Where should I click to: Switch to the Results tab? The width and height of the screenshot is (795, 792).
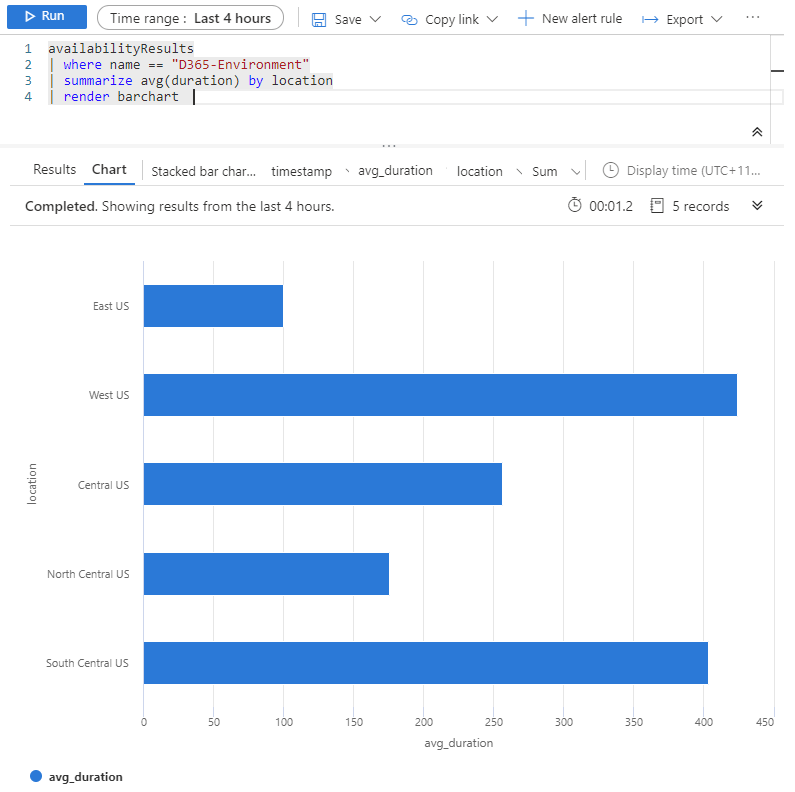click(x=54, y=170)
